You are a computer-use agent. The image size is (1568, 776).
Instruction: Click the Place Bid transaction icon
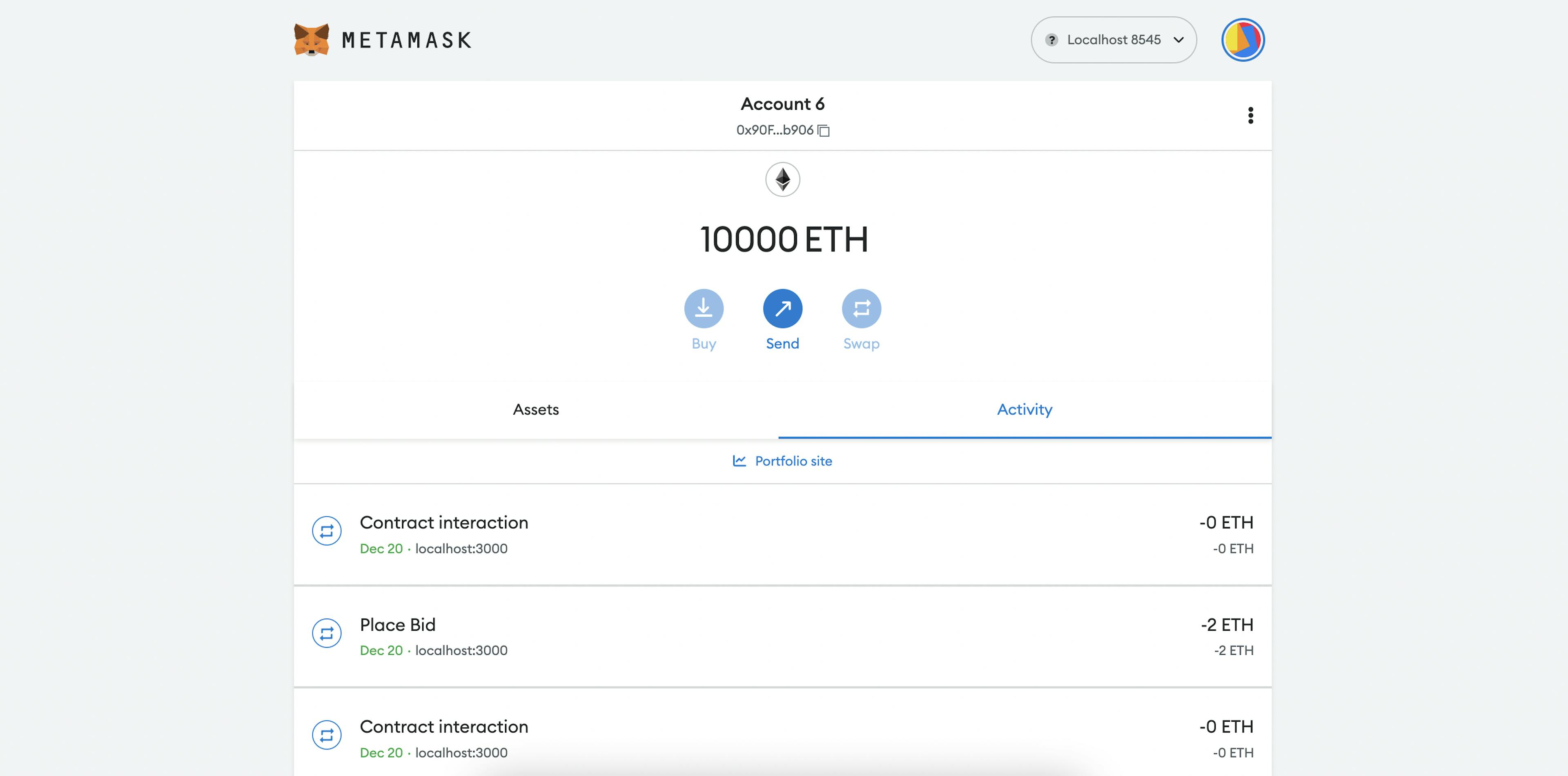coord(327,634)
